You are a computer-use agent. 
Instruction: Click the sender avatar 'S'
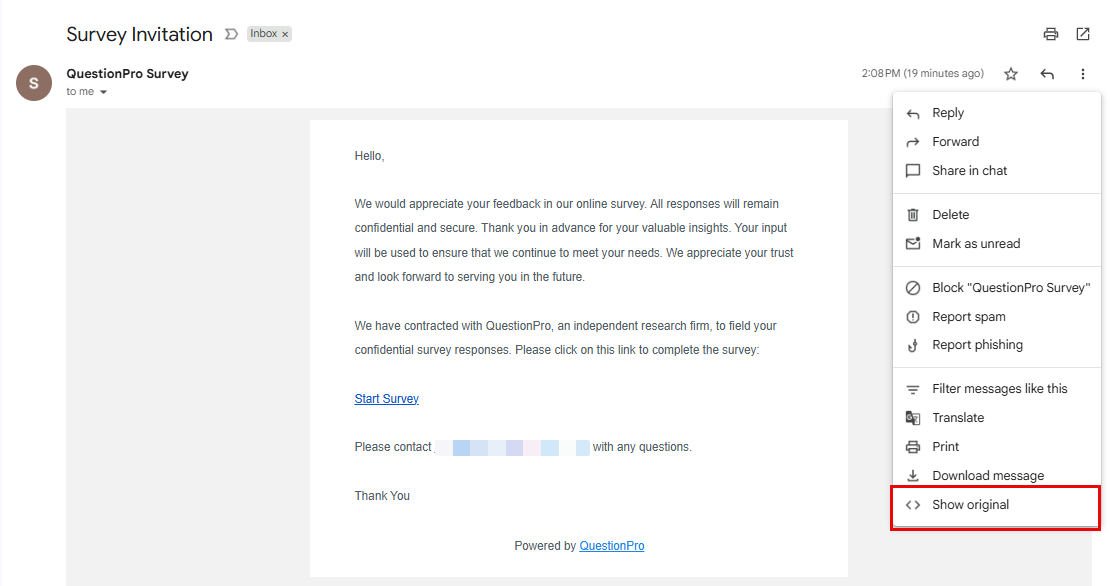[x=34, y=83]
